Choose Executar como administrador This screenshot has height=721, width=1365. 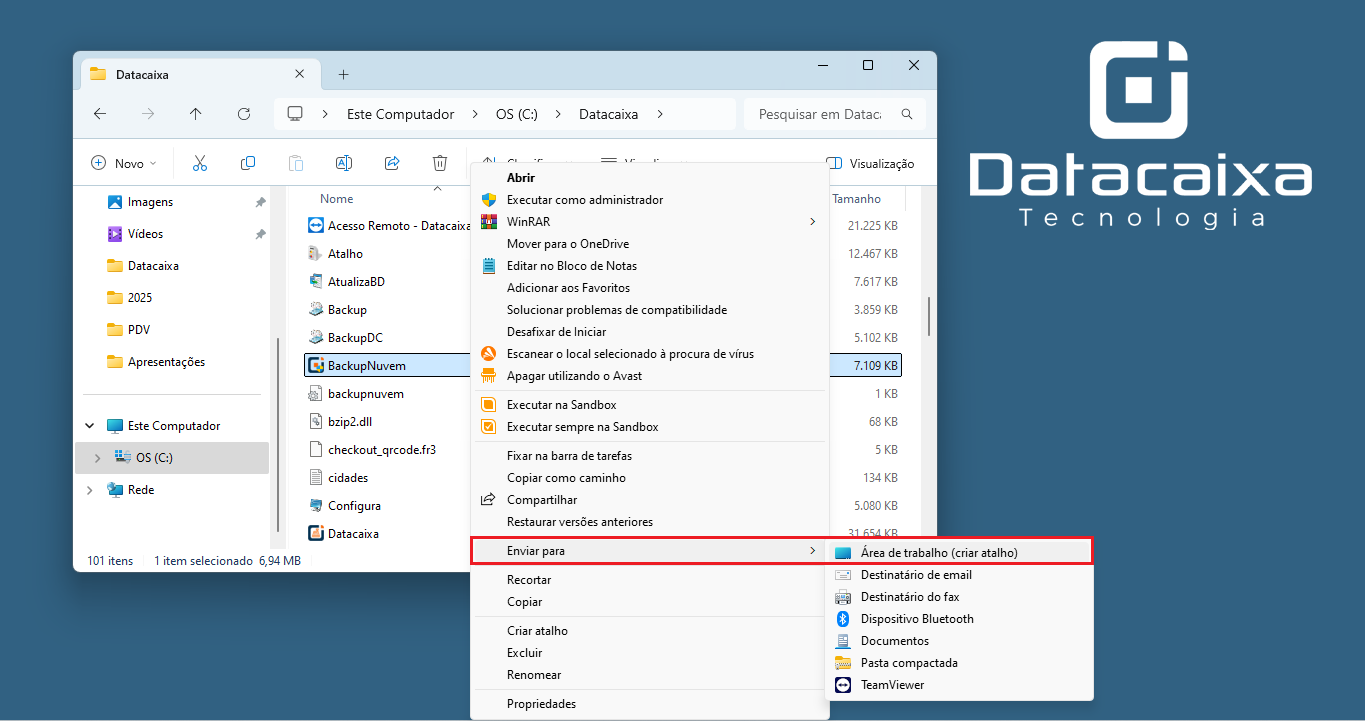(650, 200)
